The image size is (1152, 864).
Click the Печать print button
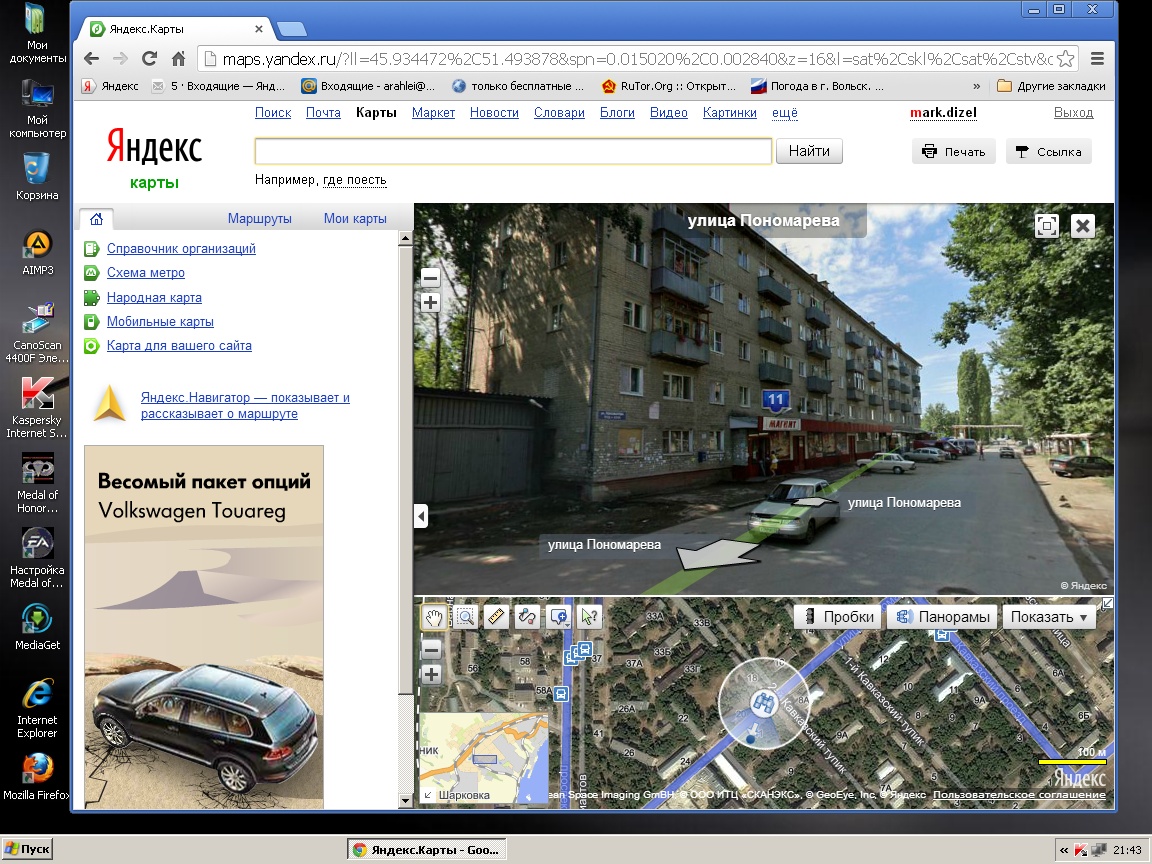point(954,151)
